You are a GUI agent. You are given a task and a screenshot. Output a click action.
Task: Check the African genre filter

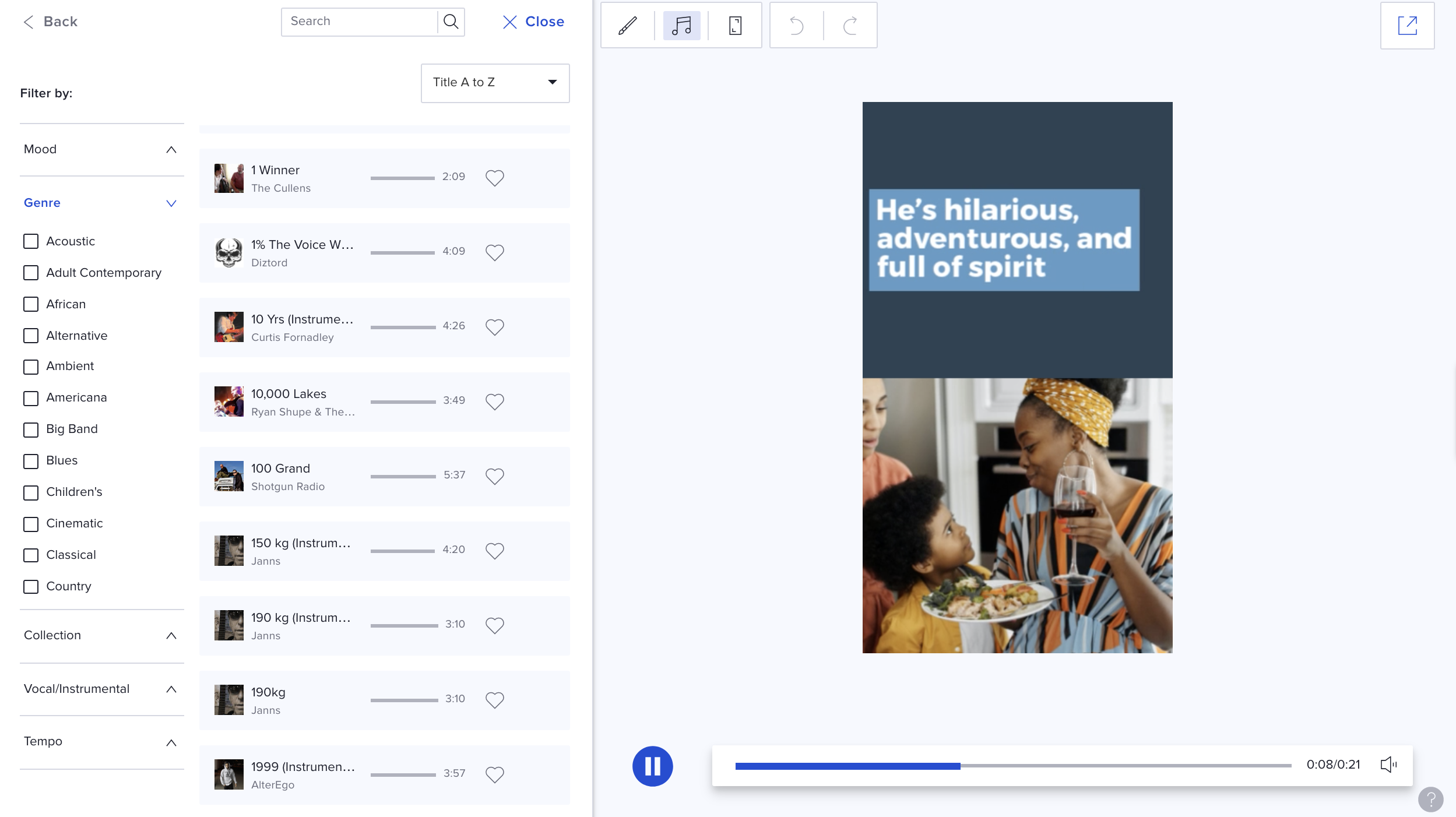31,304
